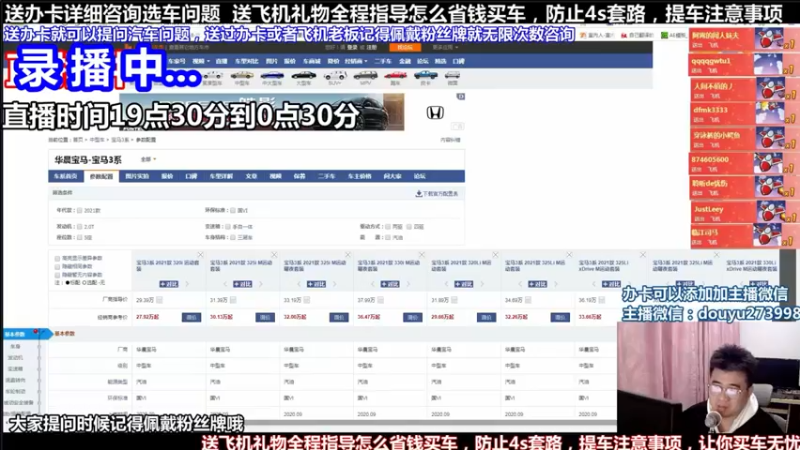The width and height of the screenshot is (800, 450).
Task: Remove the 37.99万 model column with X
Action: pos(422,255)
